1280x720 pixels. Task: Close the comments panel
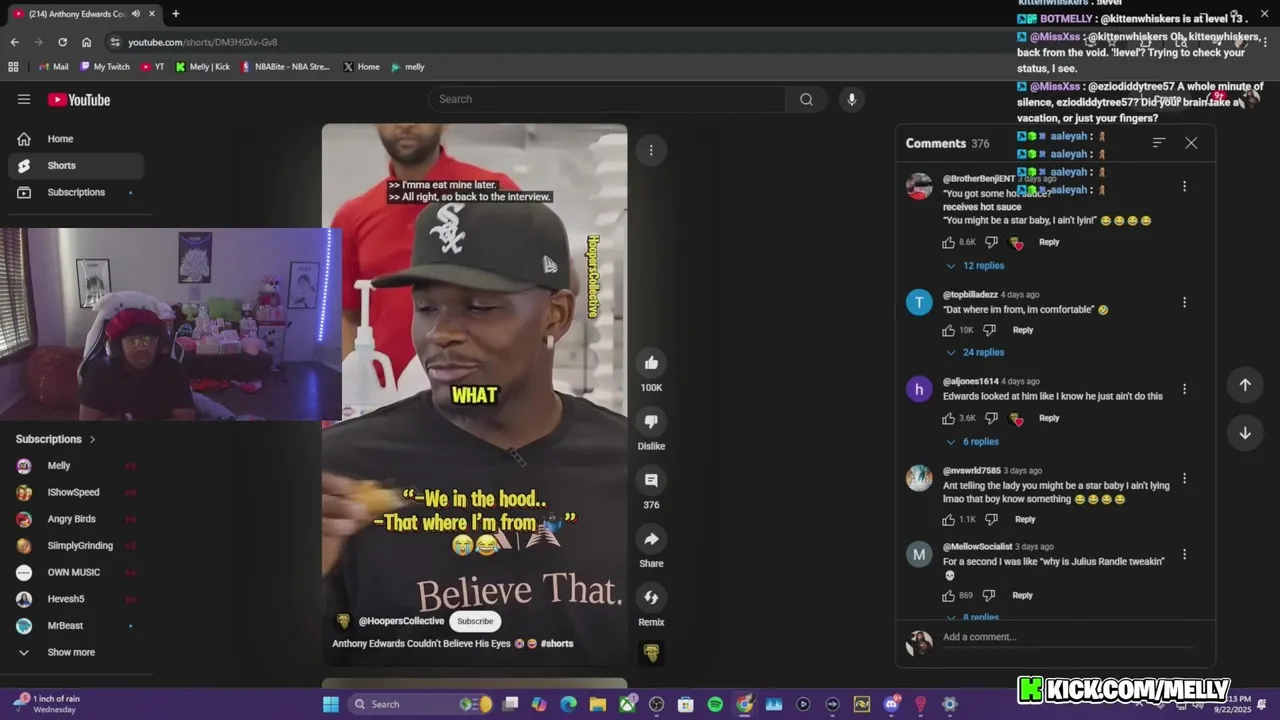(x=1191, y=143)
